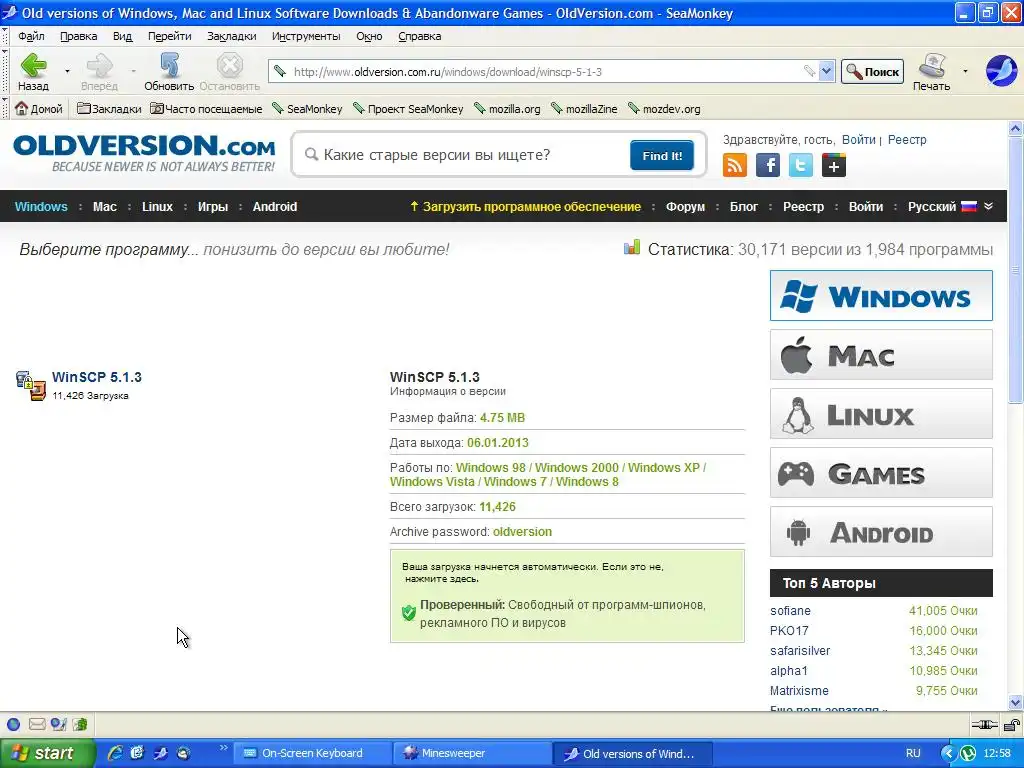The width and height of the screenshot is (1024, 768).
Task: Click the Игры navigation link
Action: 213,206
